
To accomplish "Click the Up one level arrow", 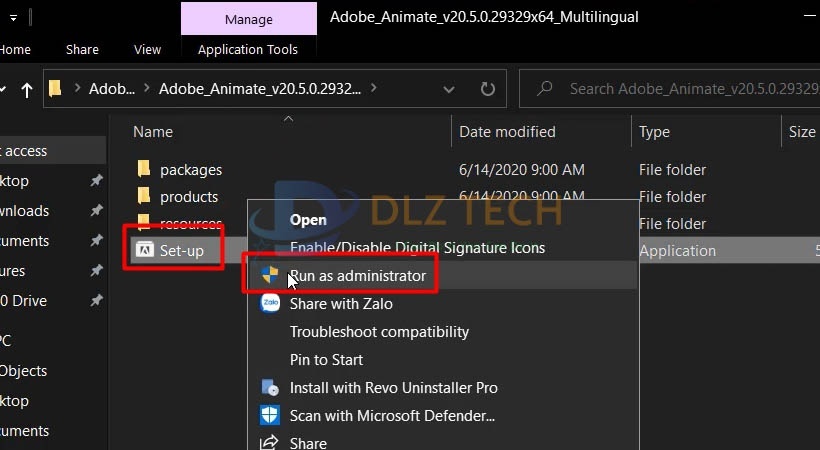I will (x=27, y=90).
